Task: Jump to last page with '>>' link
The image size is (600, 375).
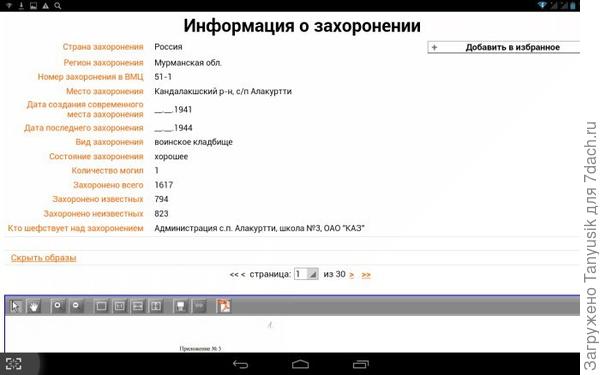Action: tap(366, 274)
